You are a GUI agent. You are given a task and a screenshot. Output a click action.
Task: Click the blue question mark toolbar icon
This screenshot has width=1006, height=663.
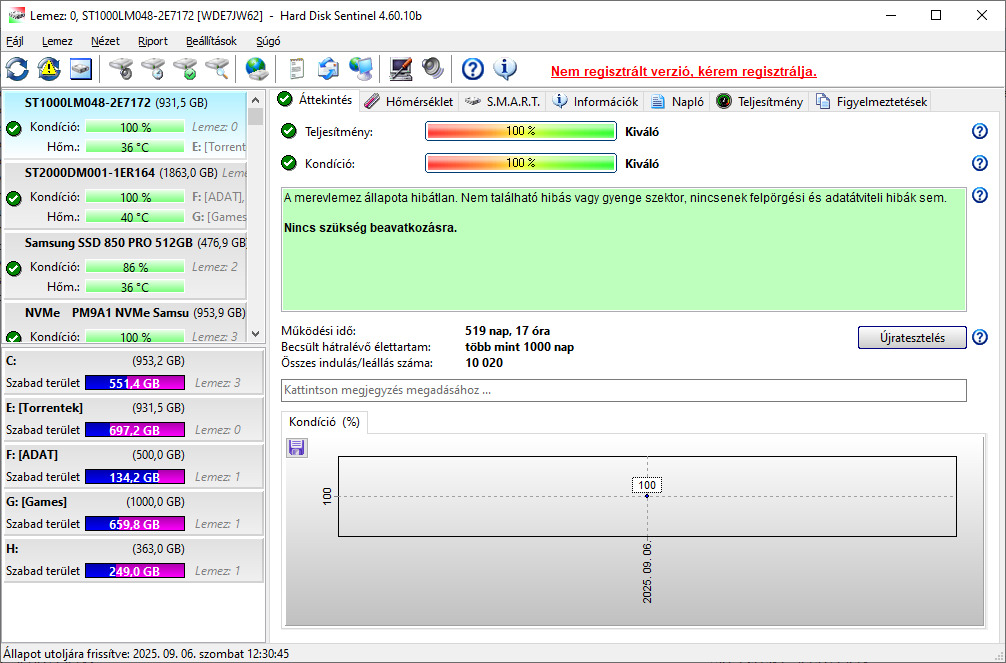click(473, 69)
